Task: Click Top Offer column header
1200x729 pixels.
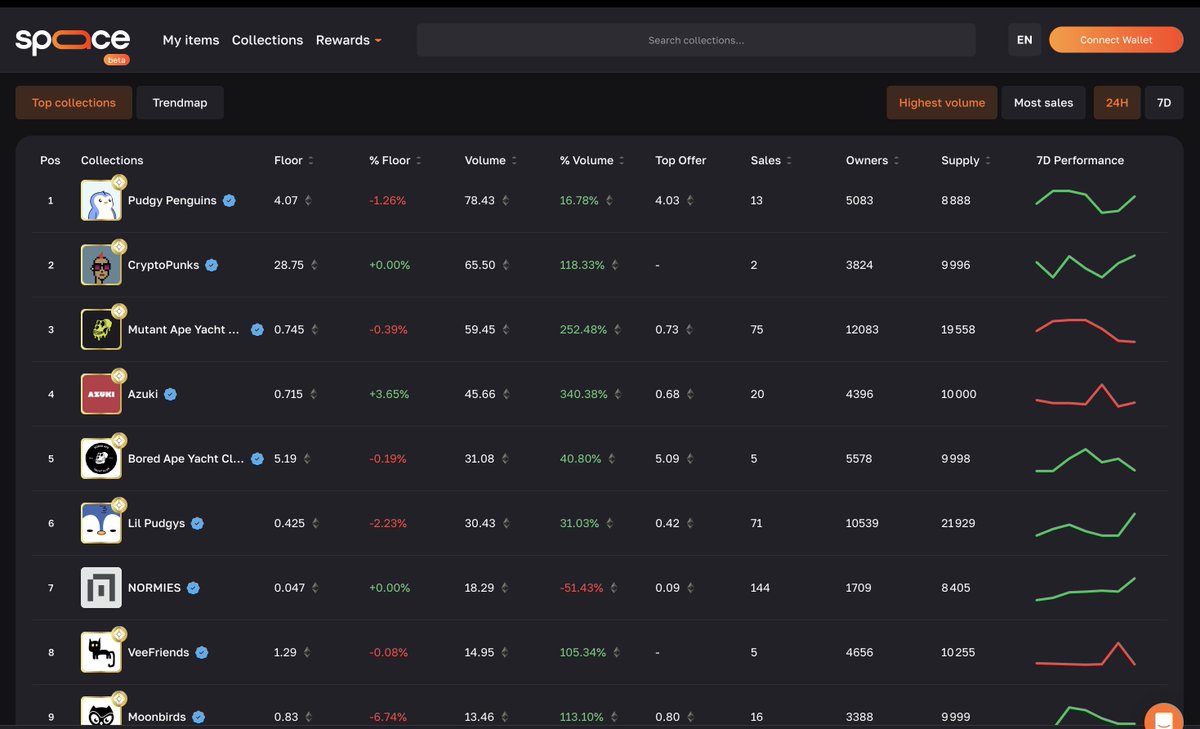Action: (x=681, y=160)
